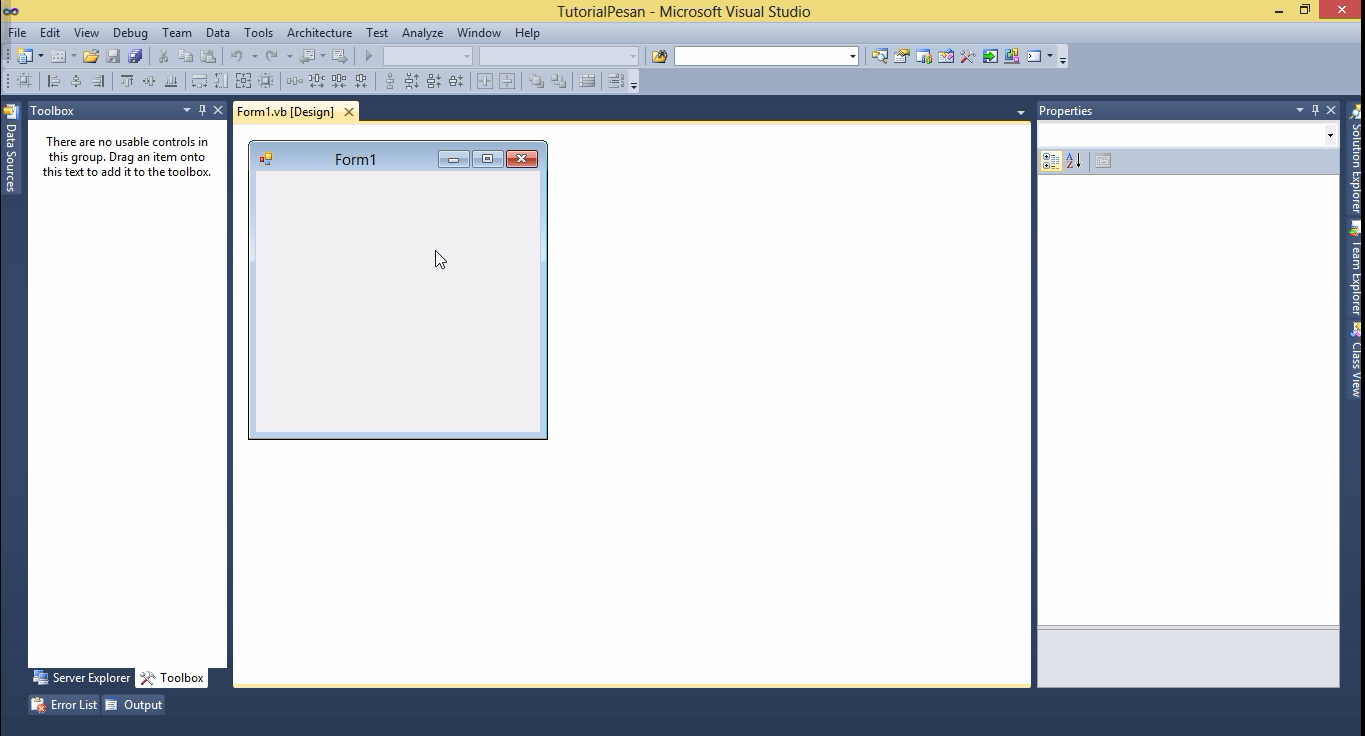Open the Error List tab
Viewport: 1365px width, 736px height.
64,705
